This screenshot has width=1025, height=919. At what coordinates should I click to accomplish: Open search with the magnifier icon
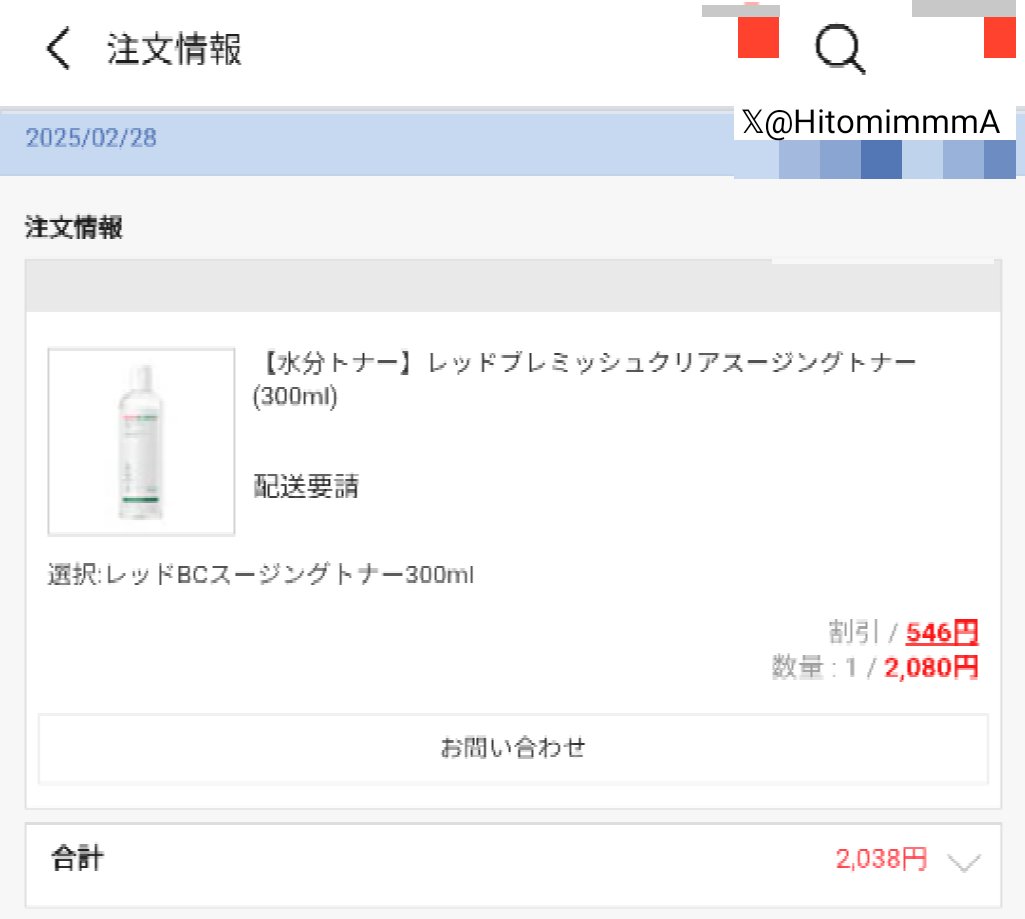[839, 48]
